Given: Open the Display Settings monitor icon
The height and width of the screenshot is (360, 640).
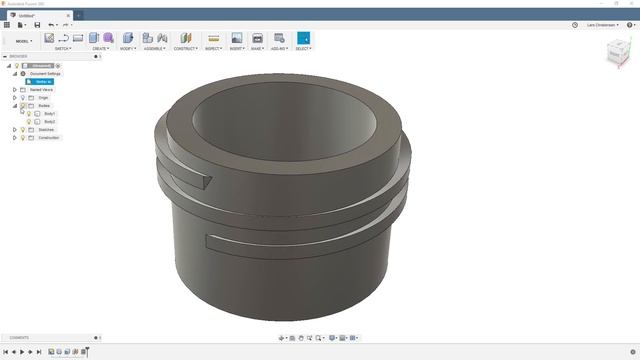Looking at the screenshot, I should pyautogui.click(x=332, y=338).
